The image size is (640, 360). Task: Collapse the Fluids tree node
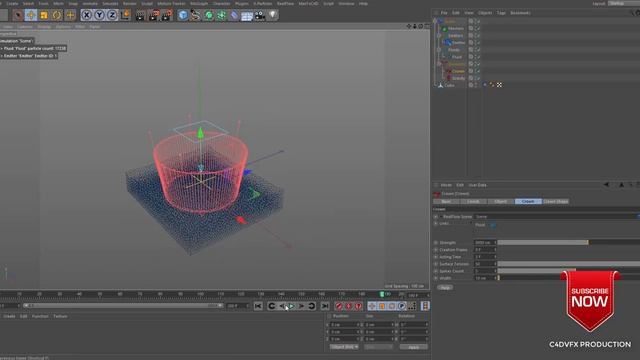click(439, 50)
